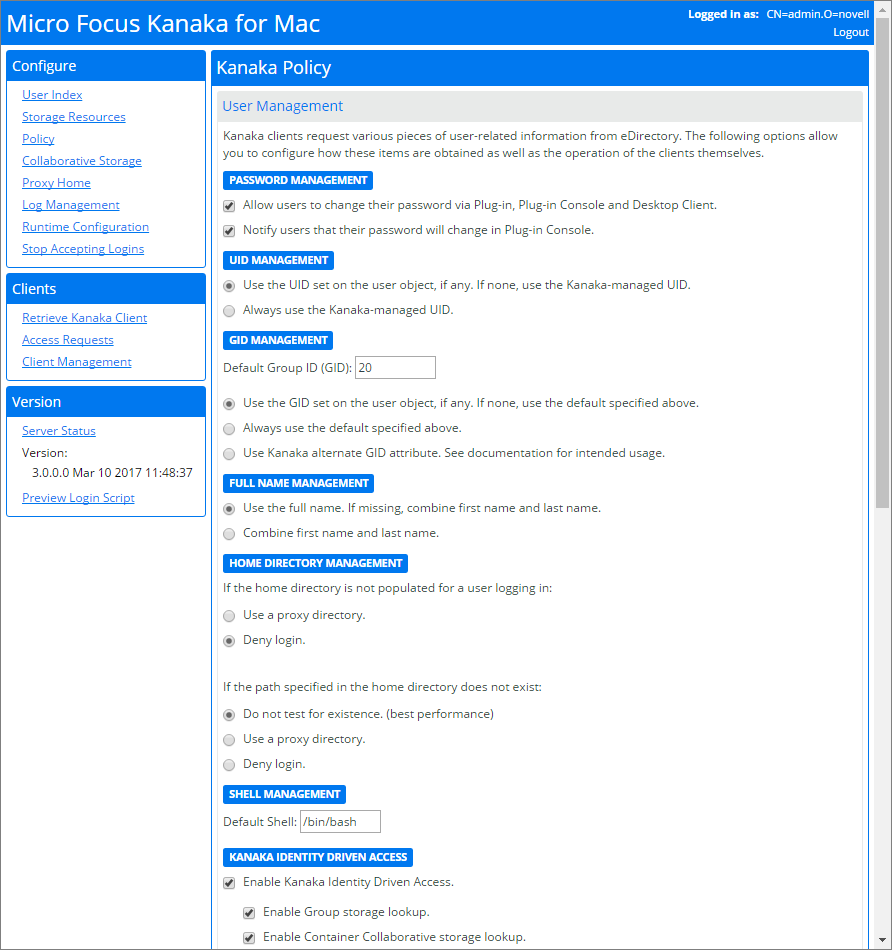Select use the full name option
The width and height of the screenshot is (893, 950).
pyautogui.click(x=229, y=509)
